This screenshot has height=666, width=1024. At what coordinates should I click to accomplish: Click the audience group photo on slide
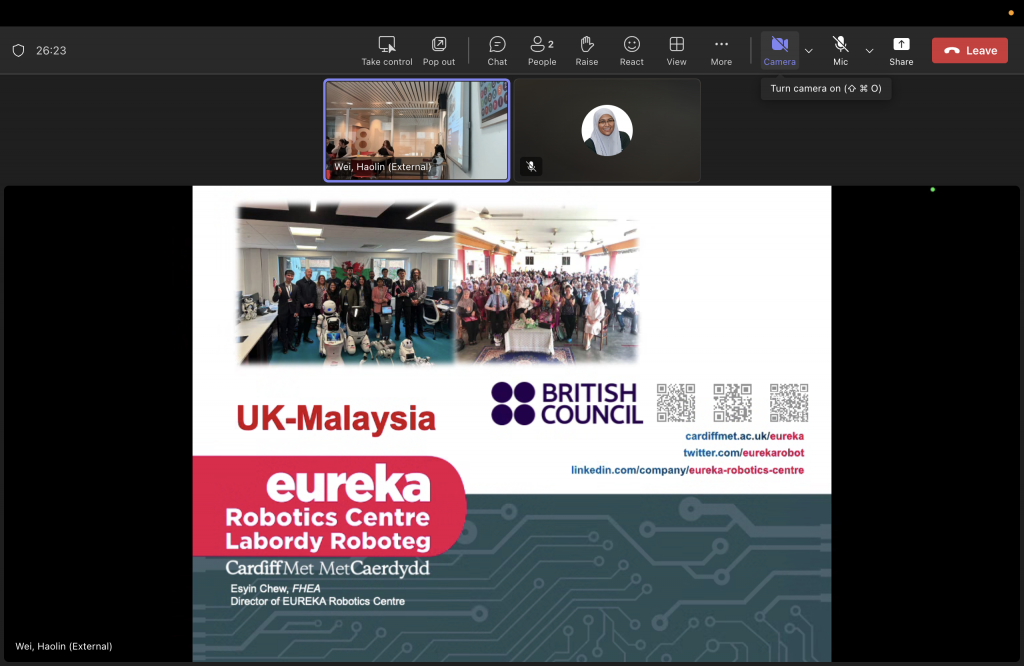(547, 285)
